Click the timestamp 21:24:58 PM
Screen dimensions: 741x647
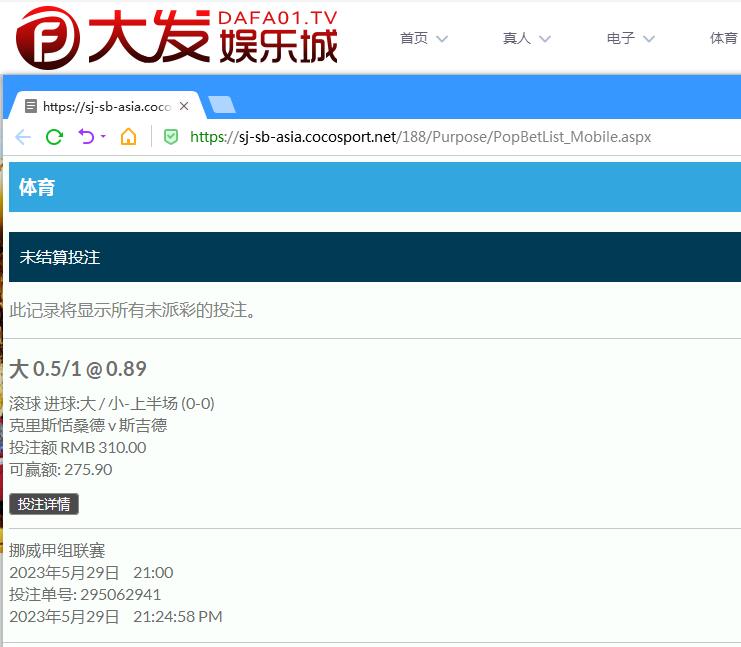(178, 616)
